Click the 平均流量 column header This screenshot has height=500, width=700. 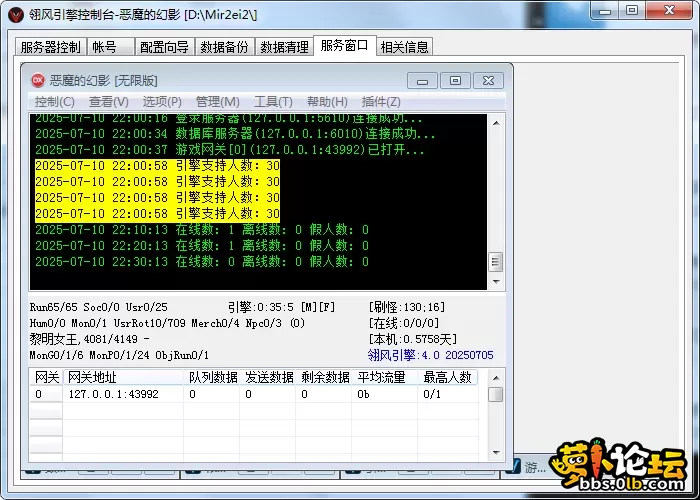(x=384, y=377)
